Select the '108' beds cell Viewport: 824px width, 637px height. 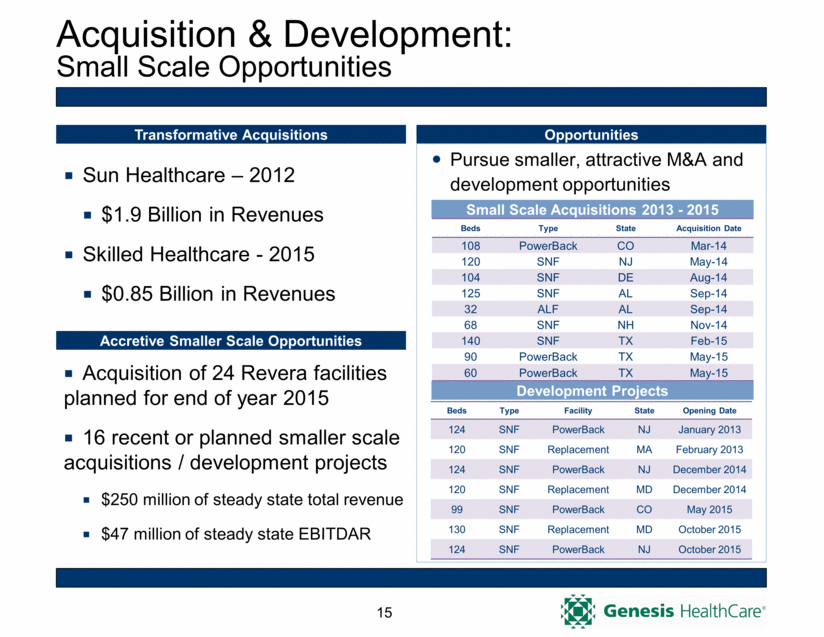(470, 245)
